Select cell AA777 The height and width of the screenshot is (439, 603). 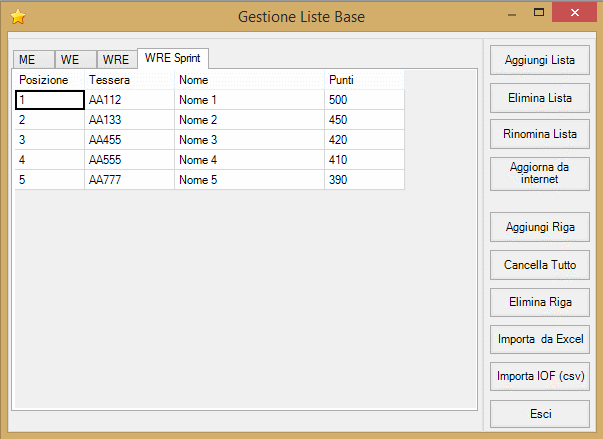pos(129,180)
